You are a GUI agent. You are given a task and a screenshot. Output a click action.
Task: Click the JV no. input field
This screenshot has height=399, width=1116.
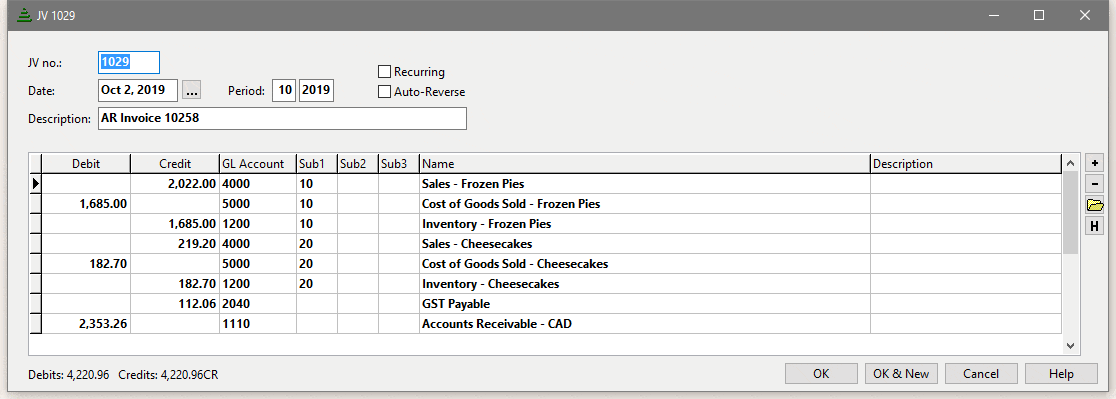[x=129, y=62]
